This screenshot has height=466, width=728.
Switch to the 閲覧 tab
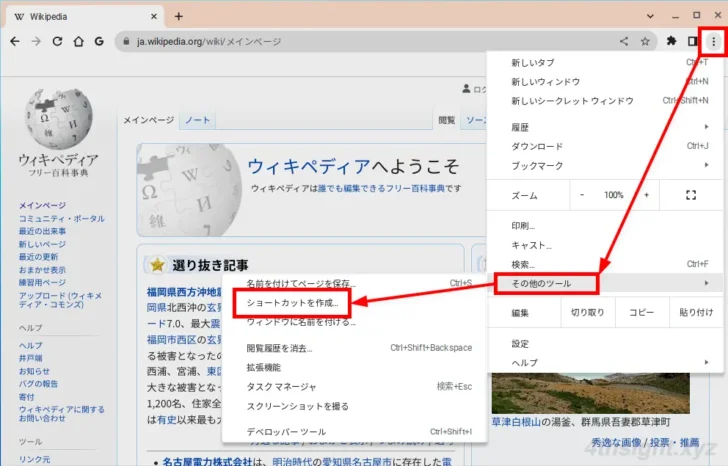(x=447, y=120)
